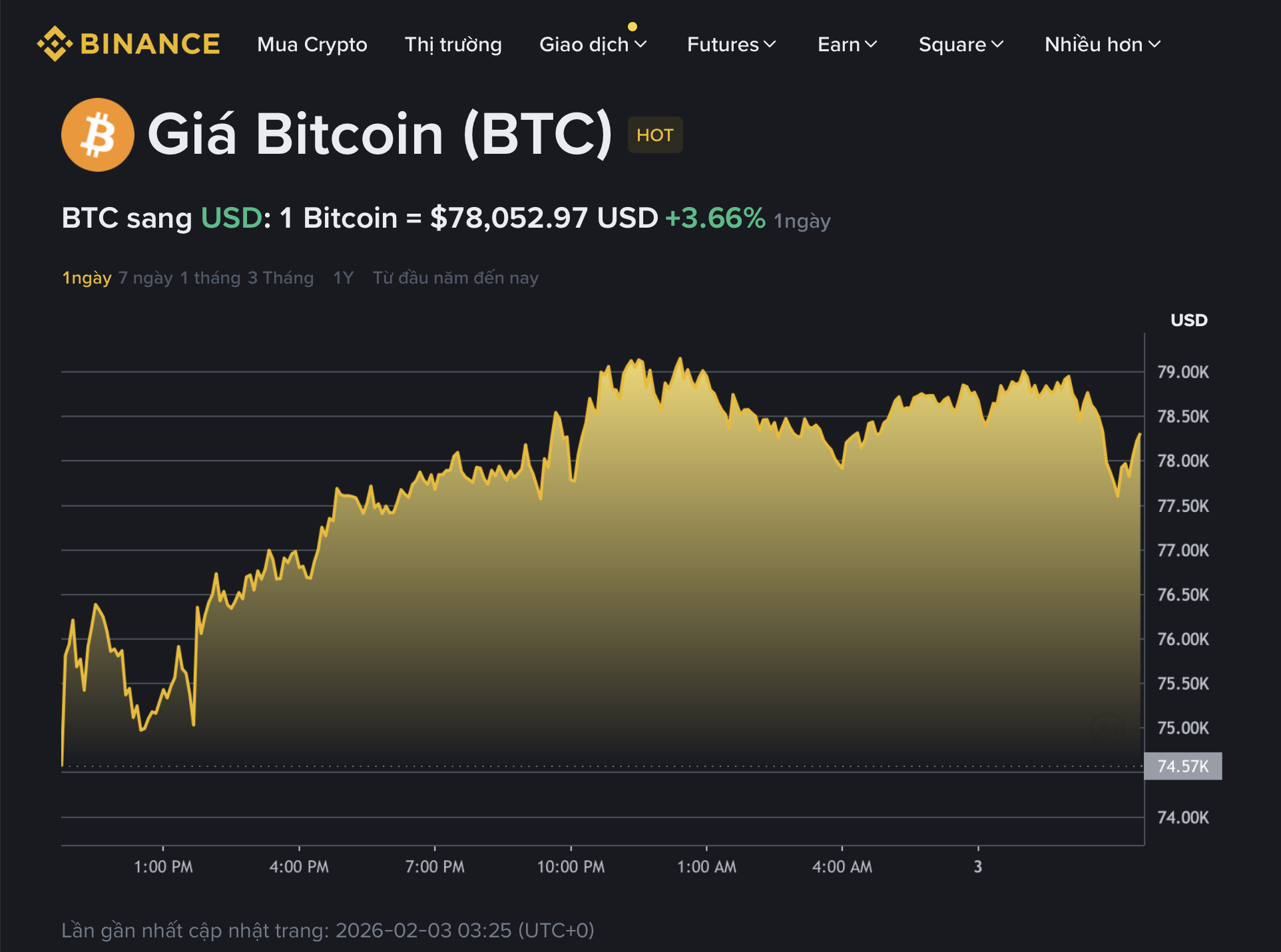Click Từ đầu năm đến nay range option

click(455, 278)
